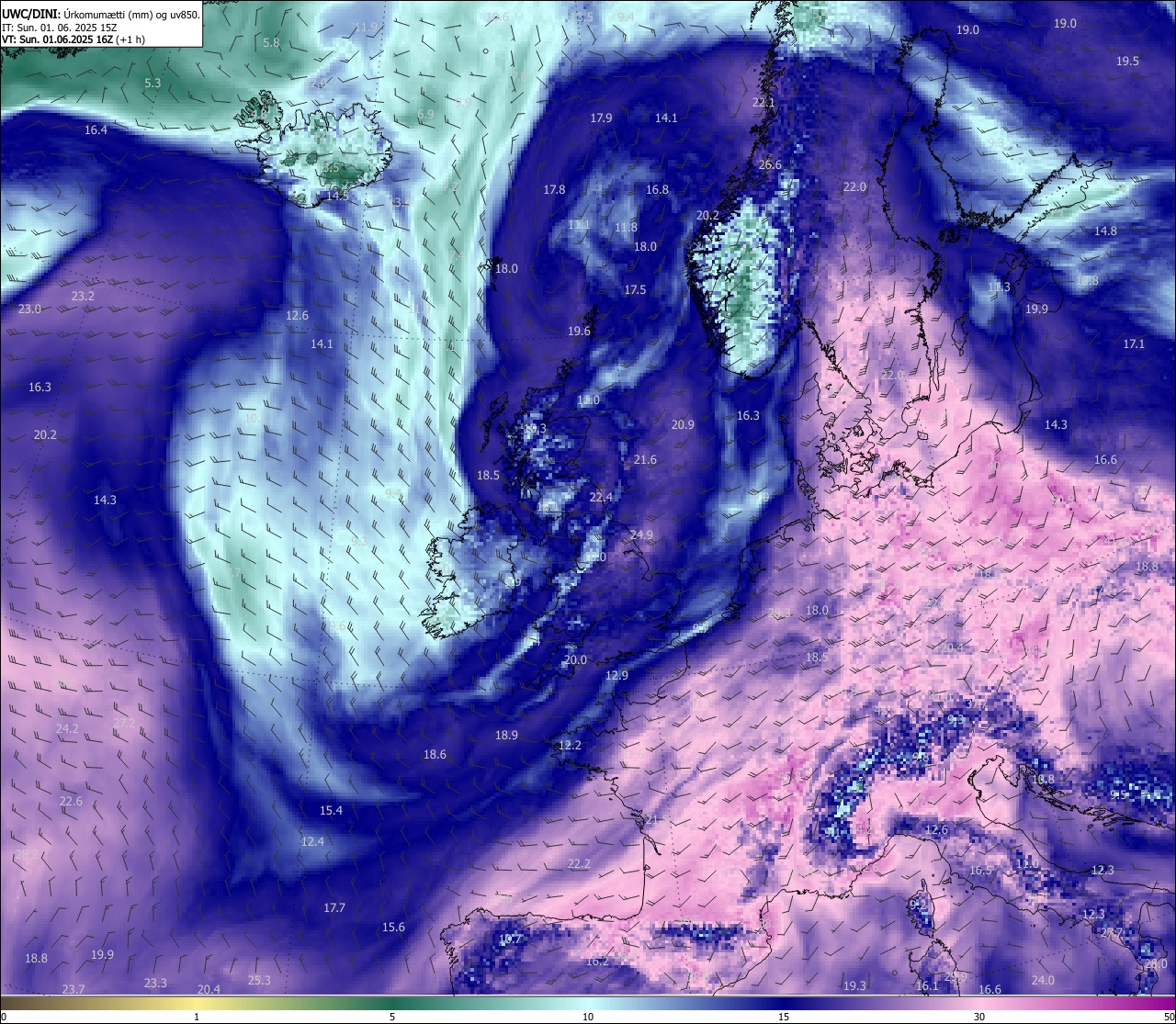Click the 25.3 value label
Screen dimensions: 1176x1024
click(x=259, y=981)
